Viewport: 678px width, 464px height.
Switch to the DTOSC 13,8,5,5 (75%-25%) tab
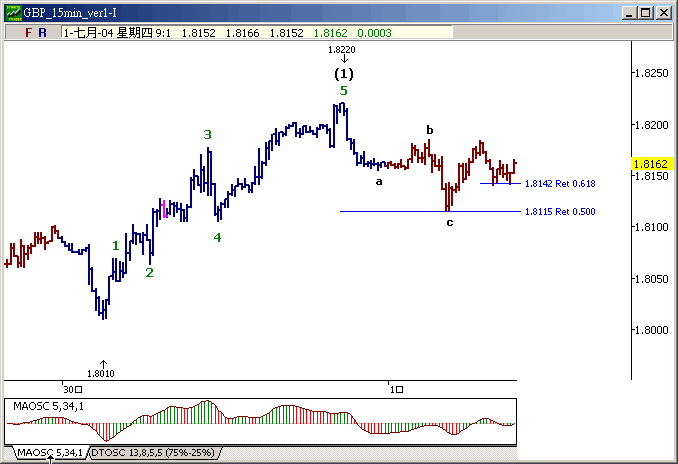click(x=153, y=453)
